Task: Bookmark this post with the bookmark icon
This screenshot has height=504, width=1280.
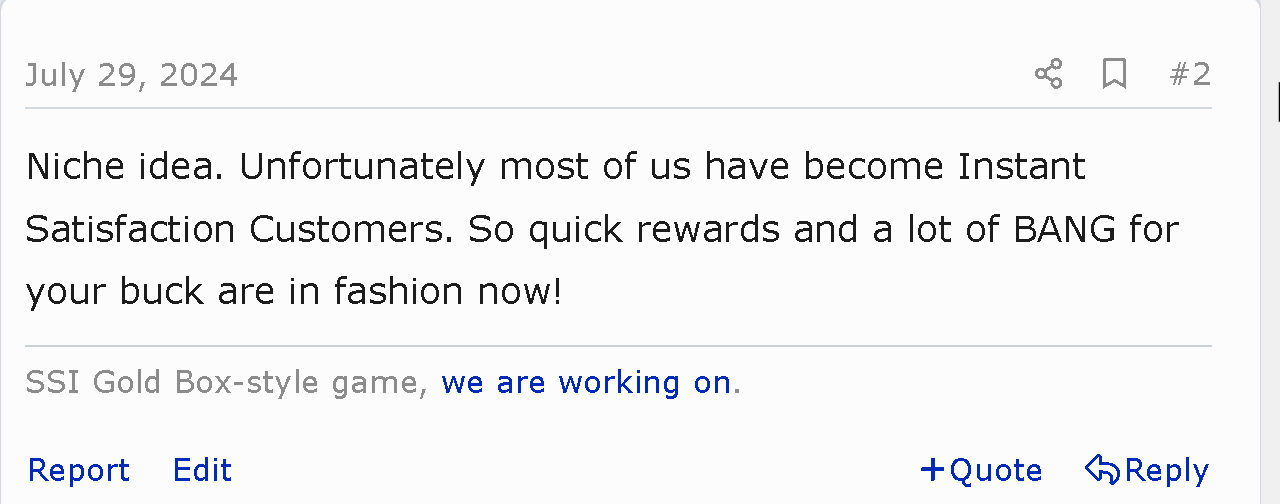Action: (x=1114, y=74)
